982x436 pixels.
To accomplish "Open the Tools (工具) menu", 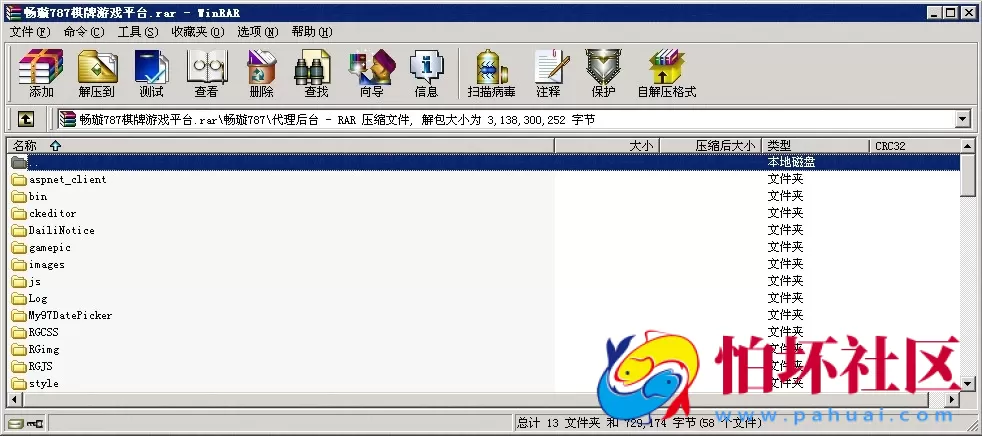I will click(x=138, y=31).
